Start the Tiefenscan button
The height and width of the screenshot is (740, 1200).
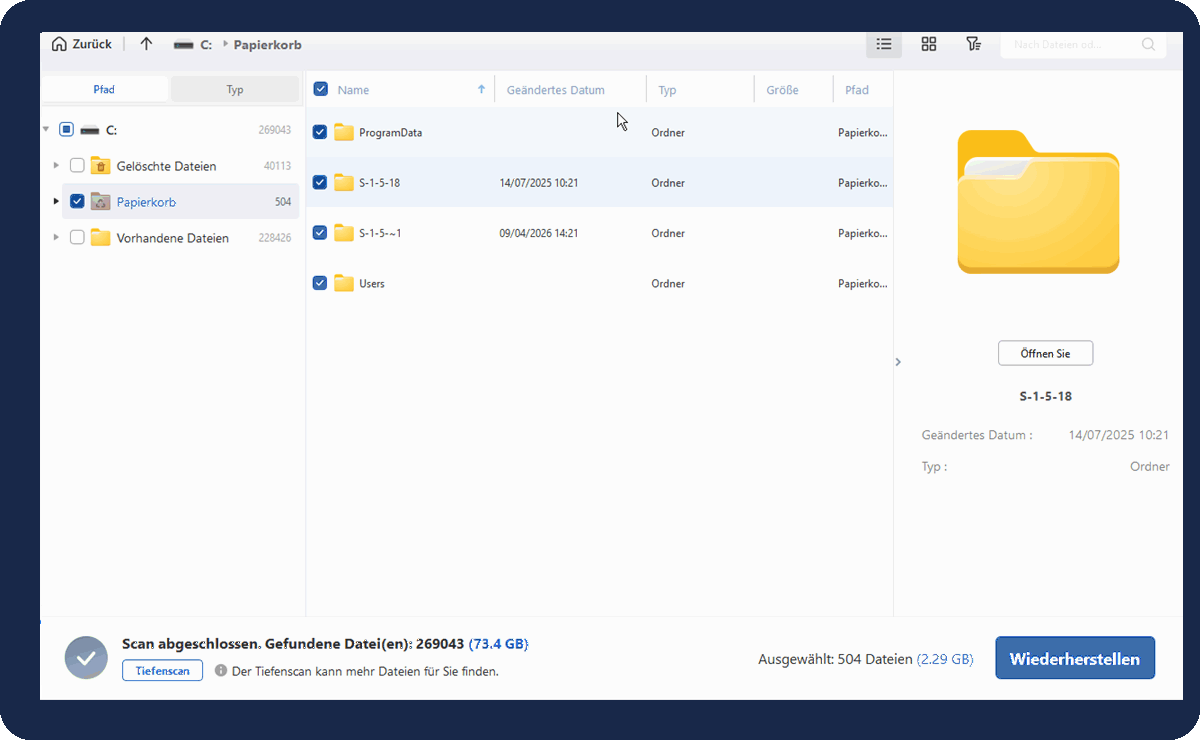tap(162, 670)
